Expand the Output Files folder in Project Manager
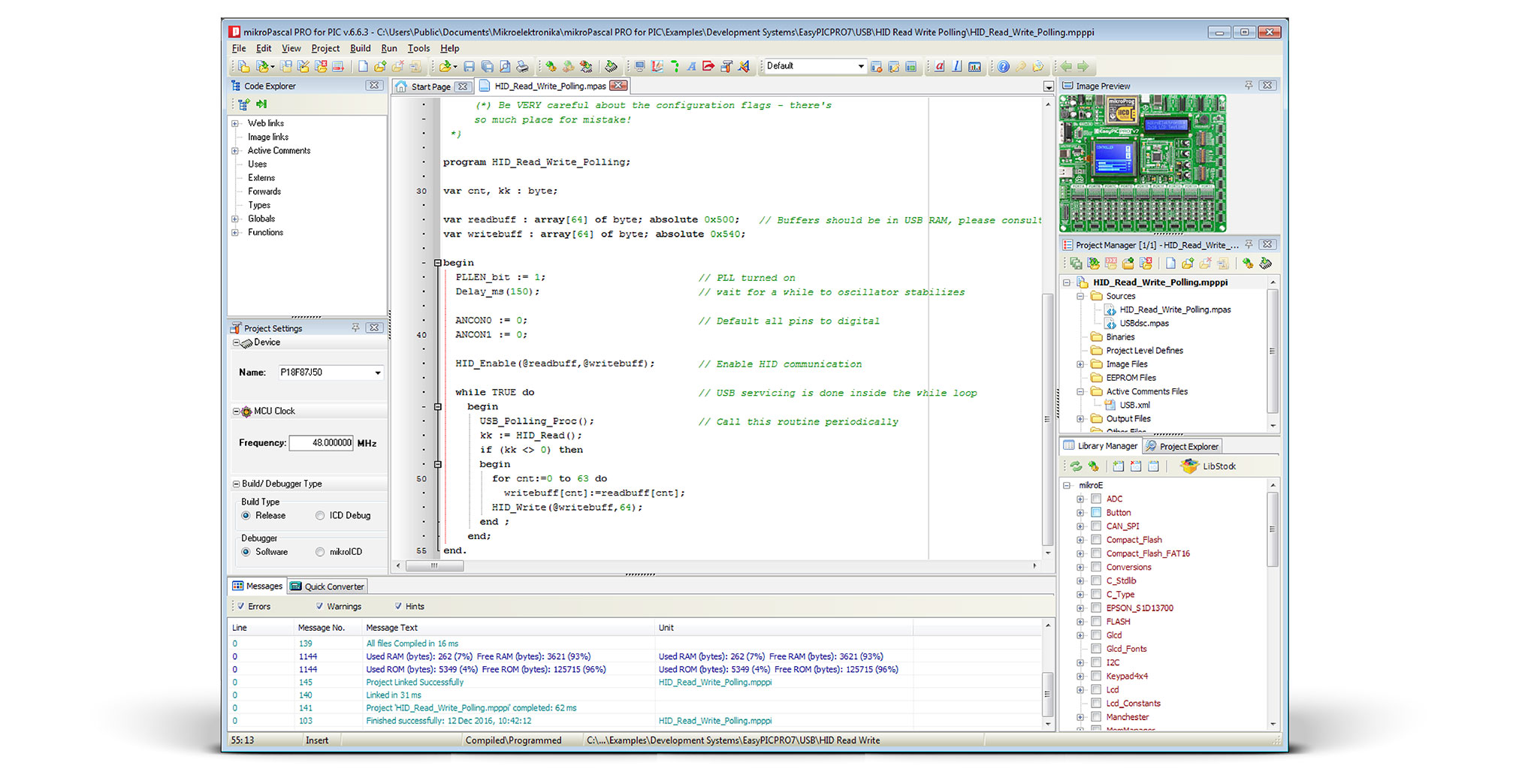The width and height of the screenshot is (1519, 784). pyautogui.click(x=1080, y=419)
